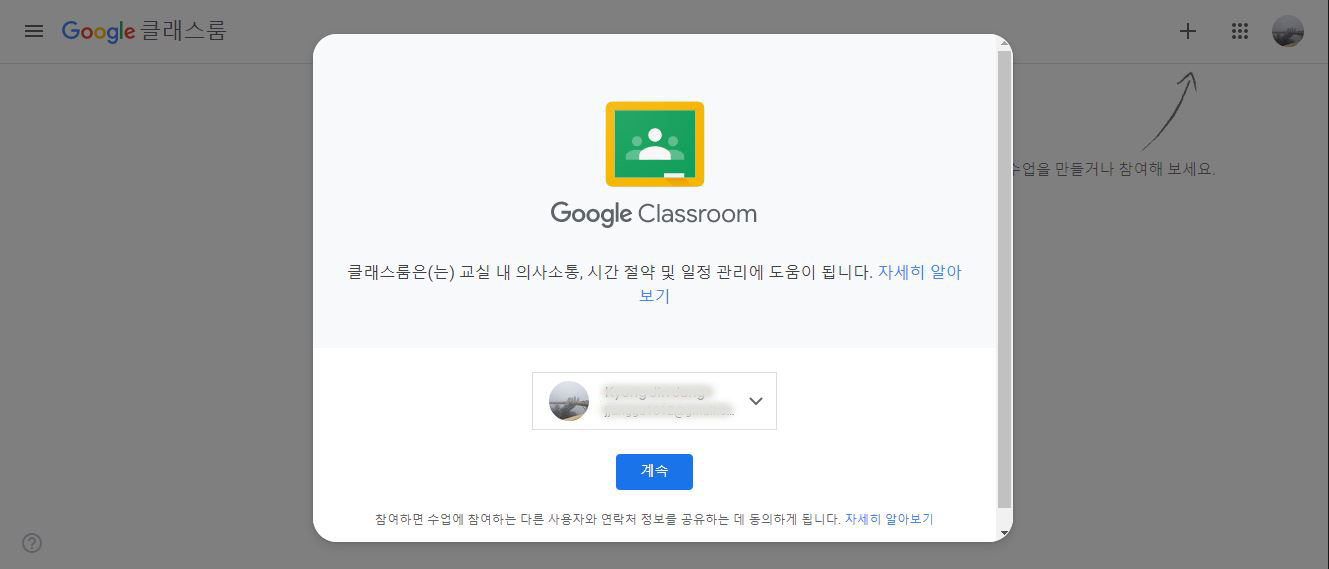Click the scrollbar down arrow in the dialog

click(1005, 534)
